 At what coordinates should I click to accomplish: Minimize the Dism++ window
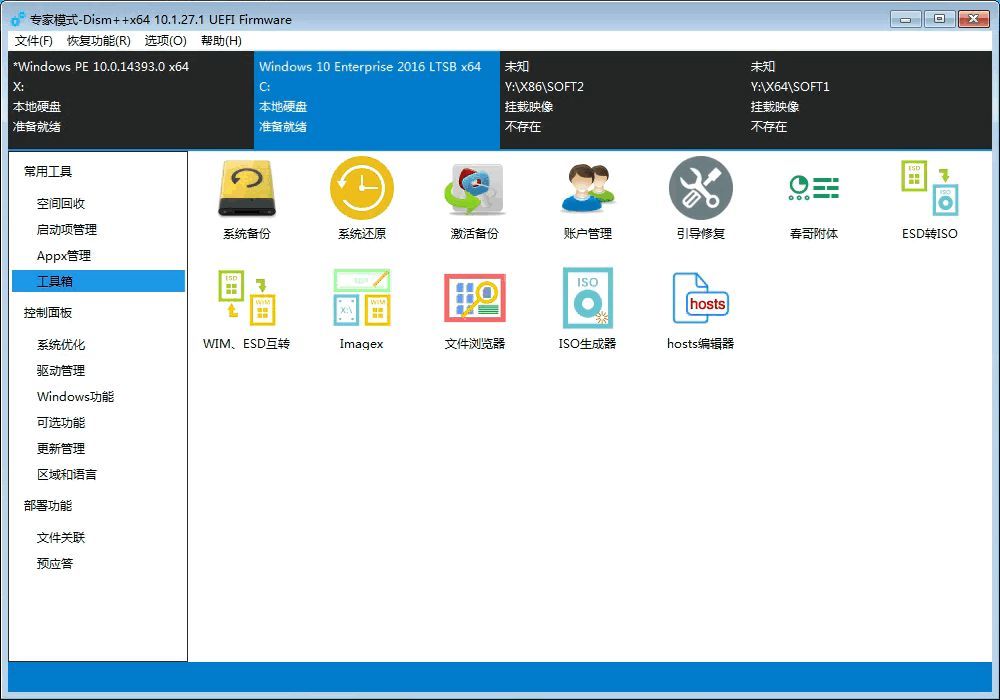(906, 19)
